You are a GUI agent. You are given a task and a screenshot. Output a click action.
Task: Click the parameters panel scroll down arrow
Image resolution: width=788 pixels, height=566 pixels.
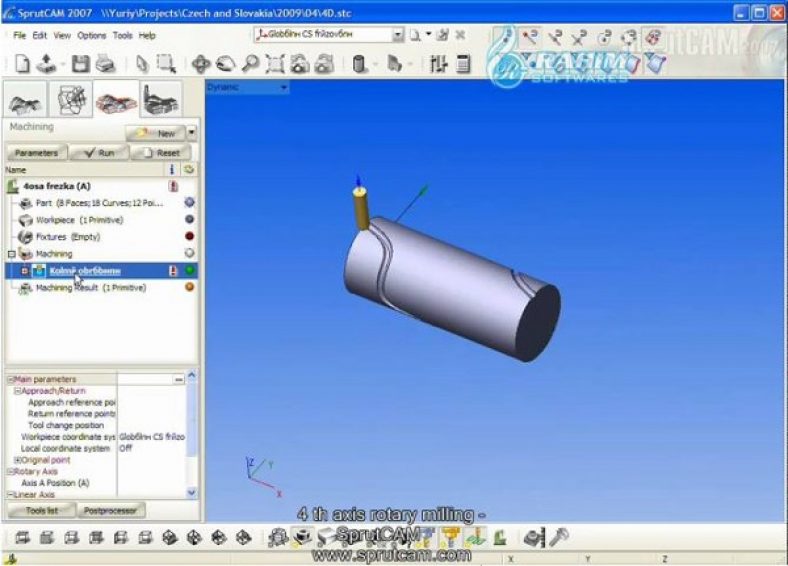[191, 493]
